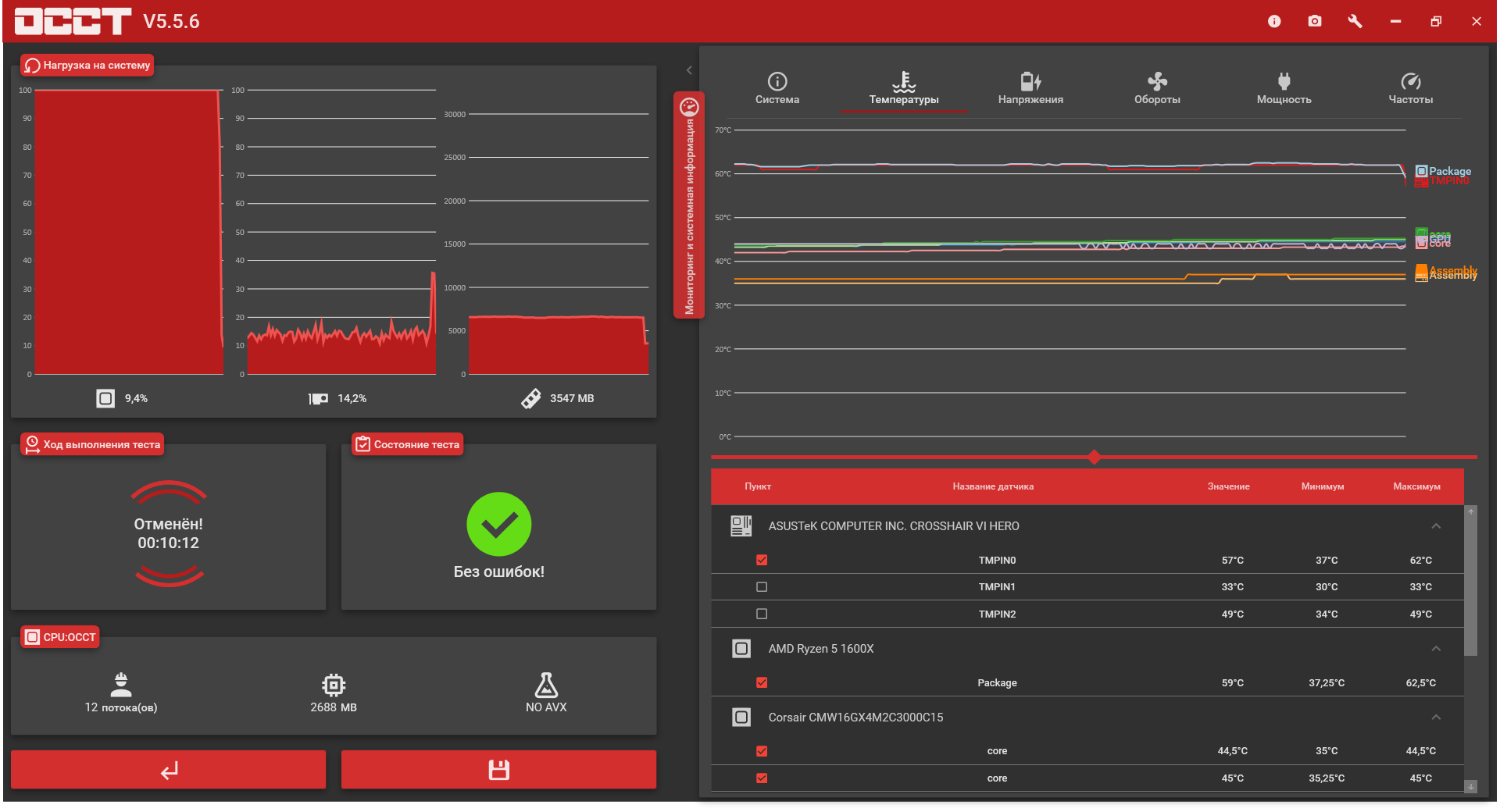Enable the TMPIN2 sensor checkbox
Image resolution: width=1500 pixels, height=812 pixels.
point(762,614)
